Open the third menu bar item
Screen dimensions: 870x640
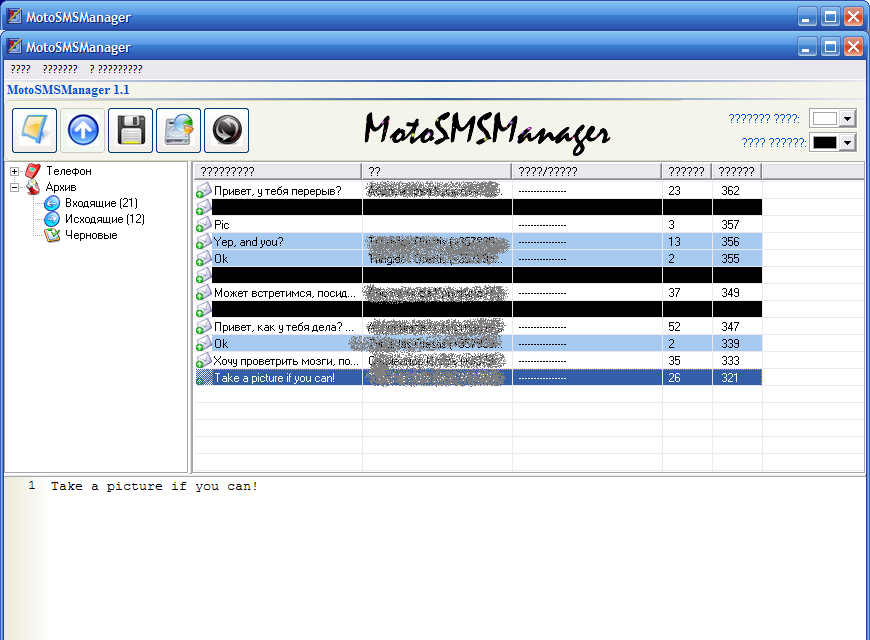[116, 69]
